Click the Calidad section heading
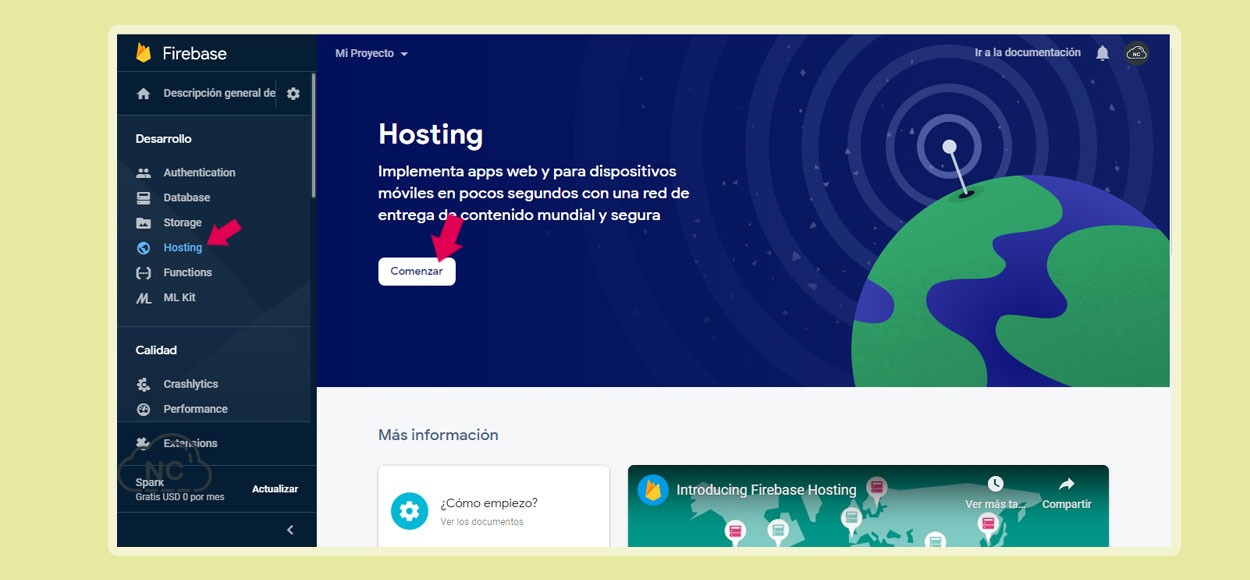1250x580 pixels. [156, 350]
